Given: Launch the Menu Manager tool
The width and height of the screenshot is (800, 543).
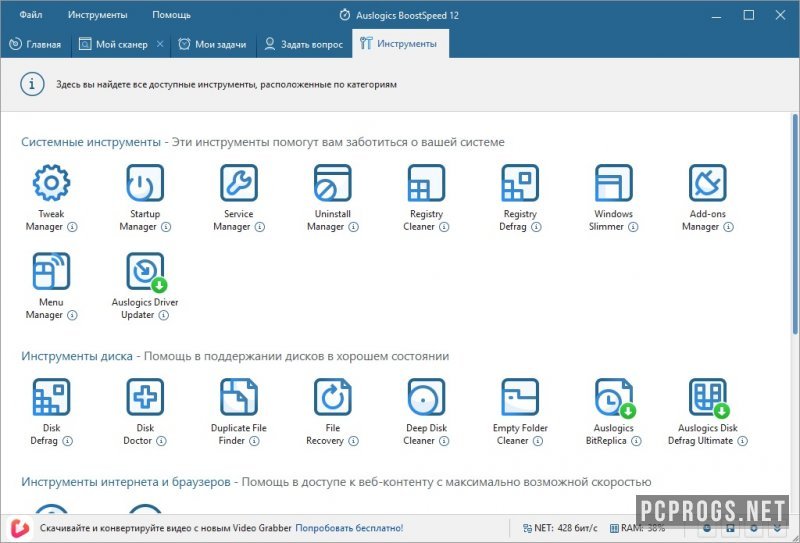Looking at the screenshot, I should 51,271.
